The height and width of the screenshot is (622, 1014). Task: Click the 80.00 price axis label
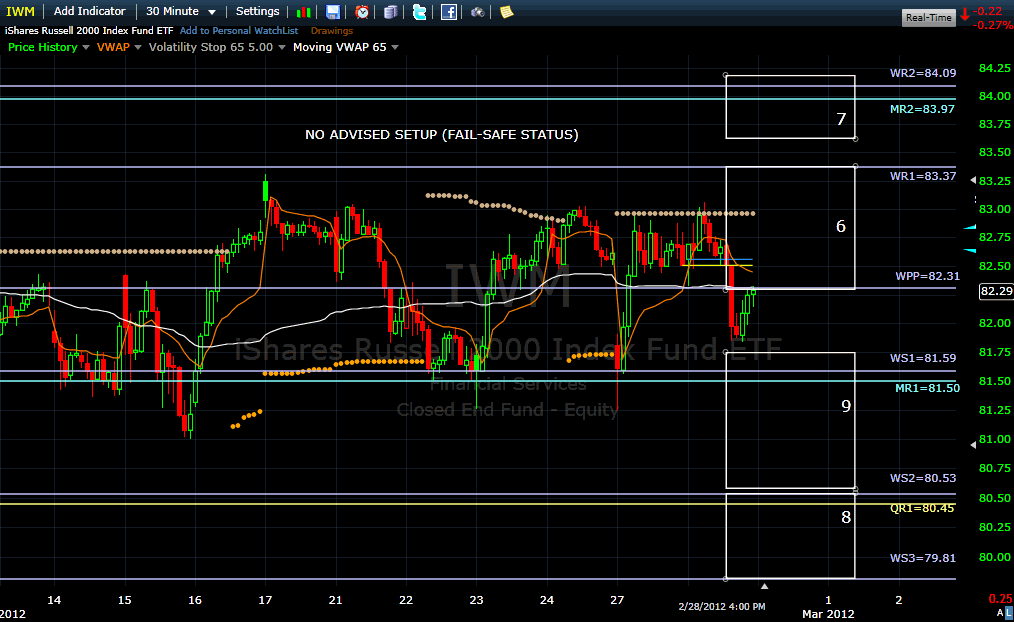coord(995,557)
